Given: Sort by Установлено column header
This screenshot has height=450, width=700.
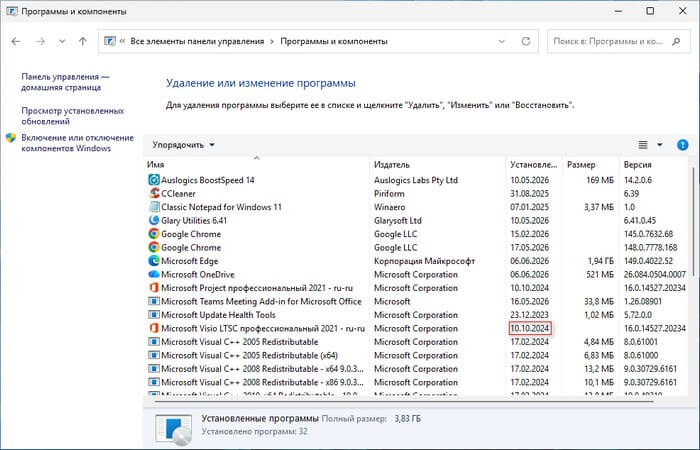Looking at the screenshot, I should tap(533, 165).
